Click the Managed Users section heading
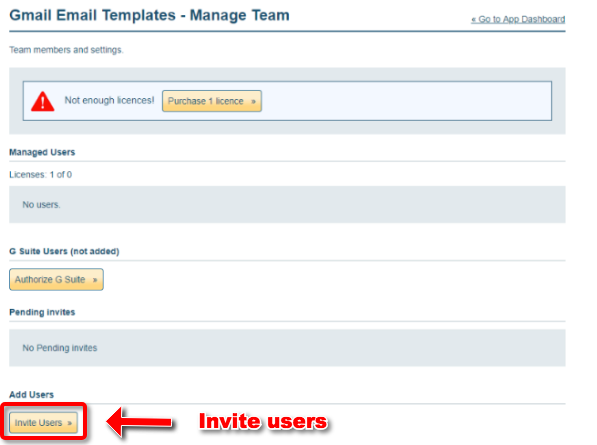Viewport: 597px width, 445px height. (42, 152)
